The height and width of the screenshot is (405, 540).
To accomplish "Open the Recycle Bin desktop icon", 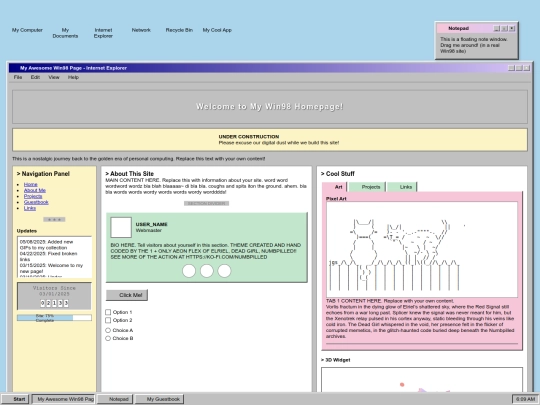I will pos(179,30).
